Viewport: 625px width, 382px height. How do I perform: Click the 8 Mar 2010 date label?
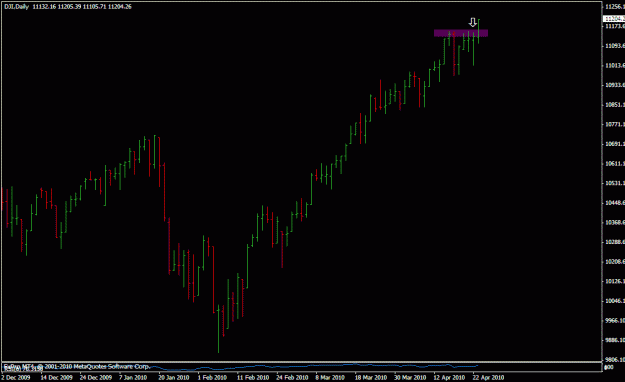pyautogui.click(x=330, y=377)
